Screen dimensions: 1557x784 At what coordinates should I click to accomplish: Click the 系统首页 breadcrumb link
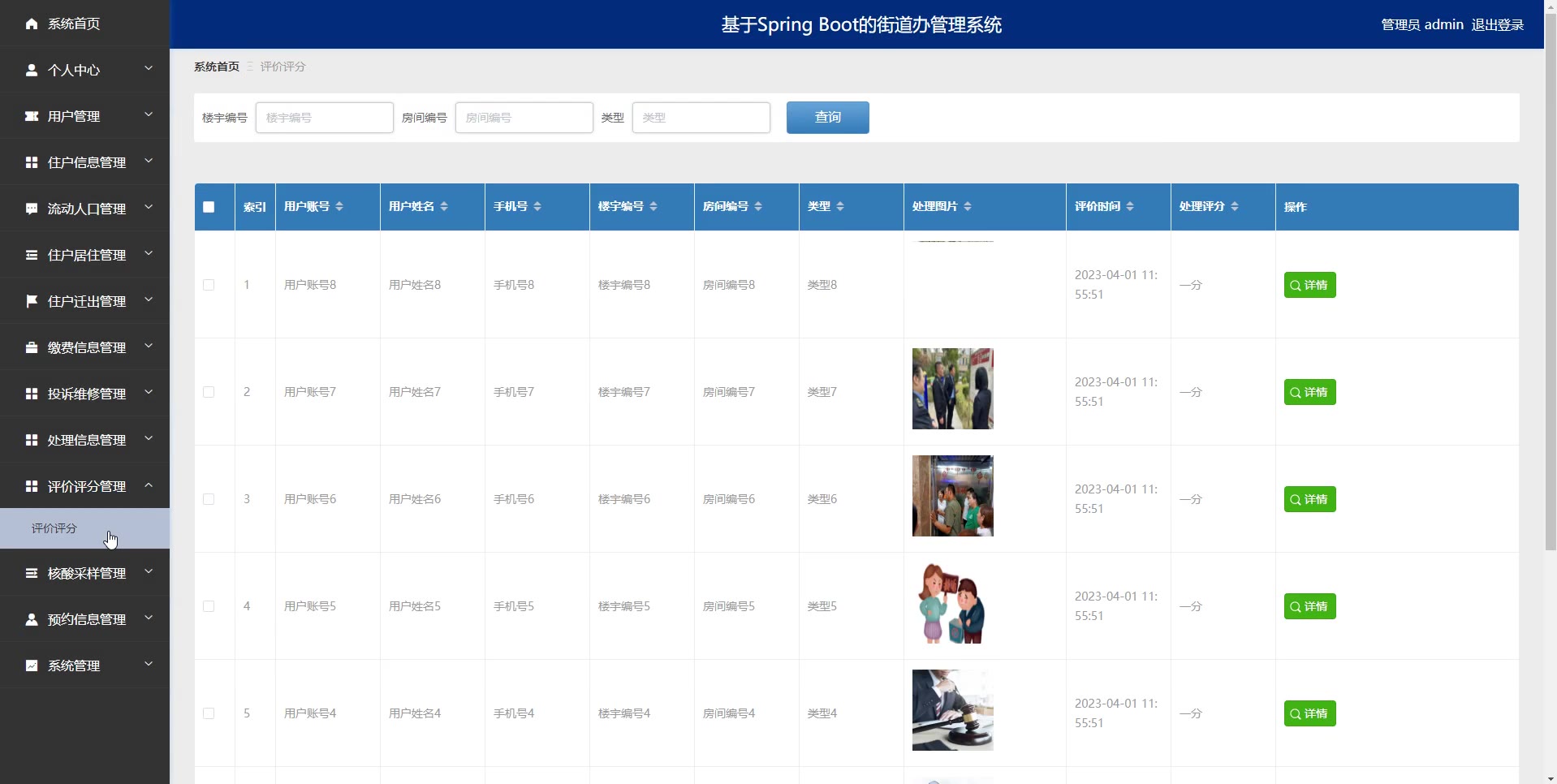click(x=217, y=67)
